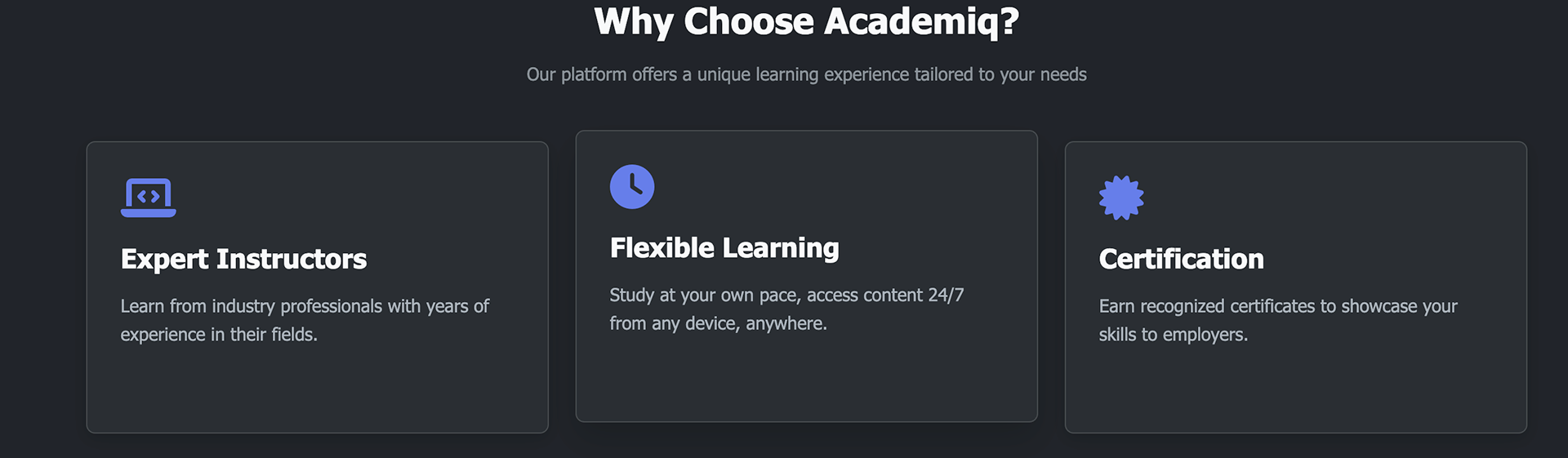
Task: Click the Flexible Learning description text
Action: (786, 309)
